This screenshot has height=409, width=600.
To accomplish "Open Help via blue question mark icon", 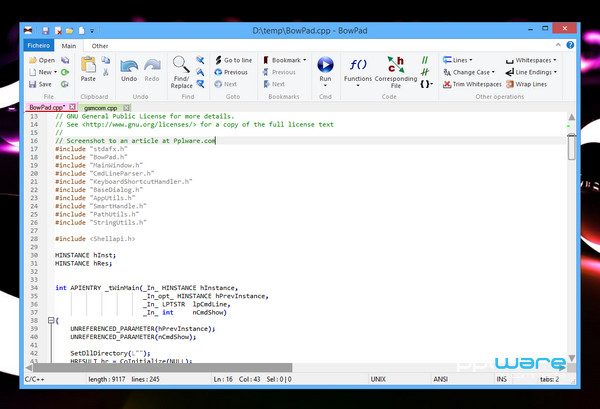I will [570, 45].
